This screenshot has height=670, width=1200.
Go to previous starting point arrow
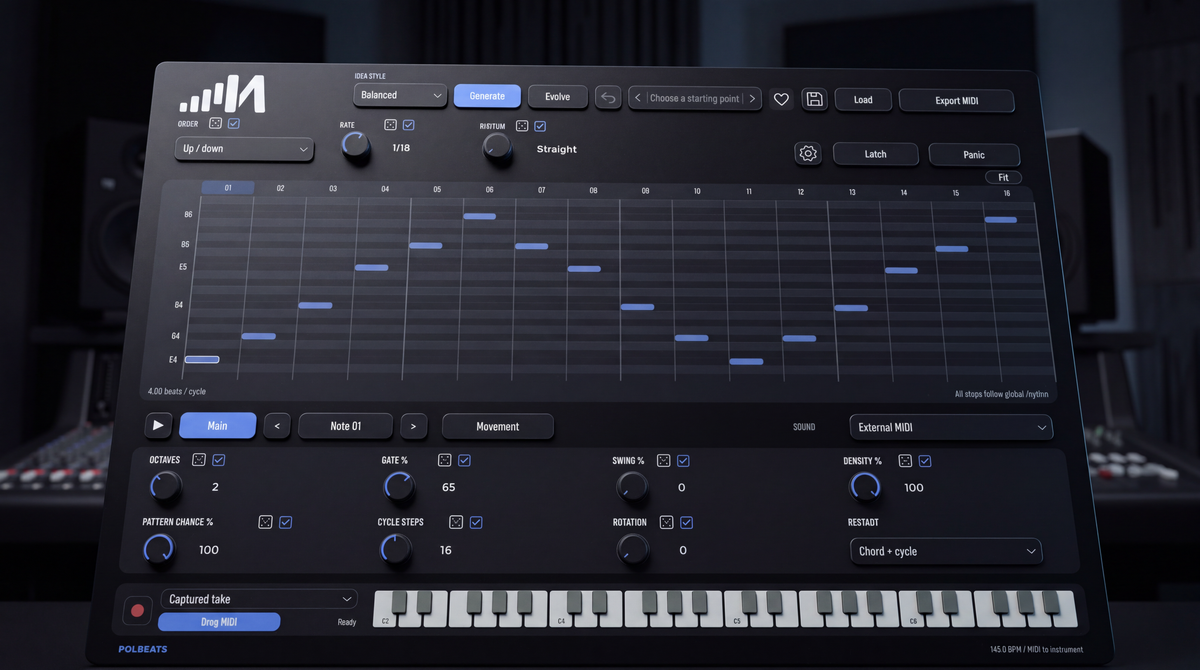tap(638, 98)
